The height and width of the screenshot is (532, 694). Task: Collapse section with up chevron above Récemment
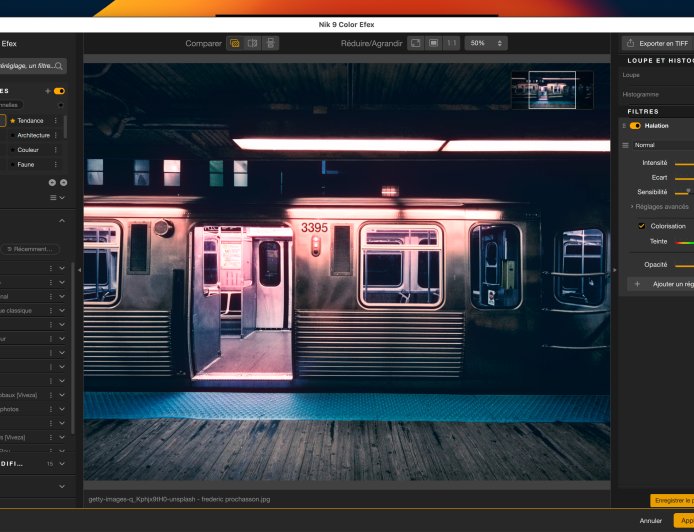[62, 220]
